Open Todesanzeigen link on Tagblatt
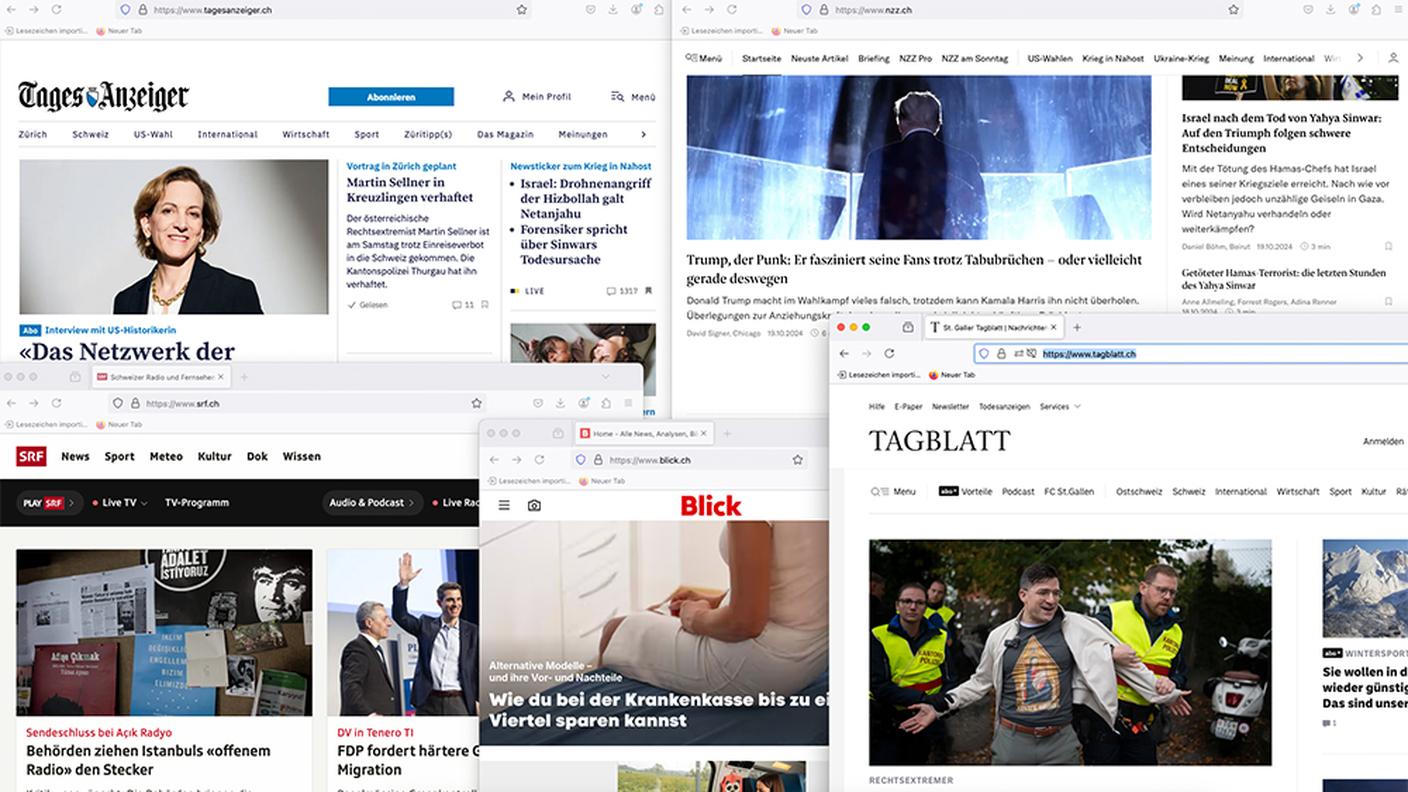1408x792 pixels. point(1004,407)
